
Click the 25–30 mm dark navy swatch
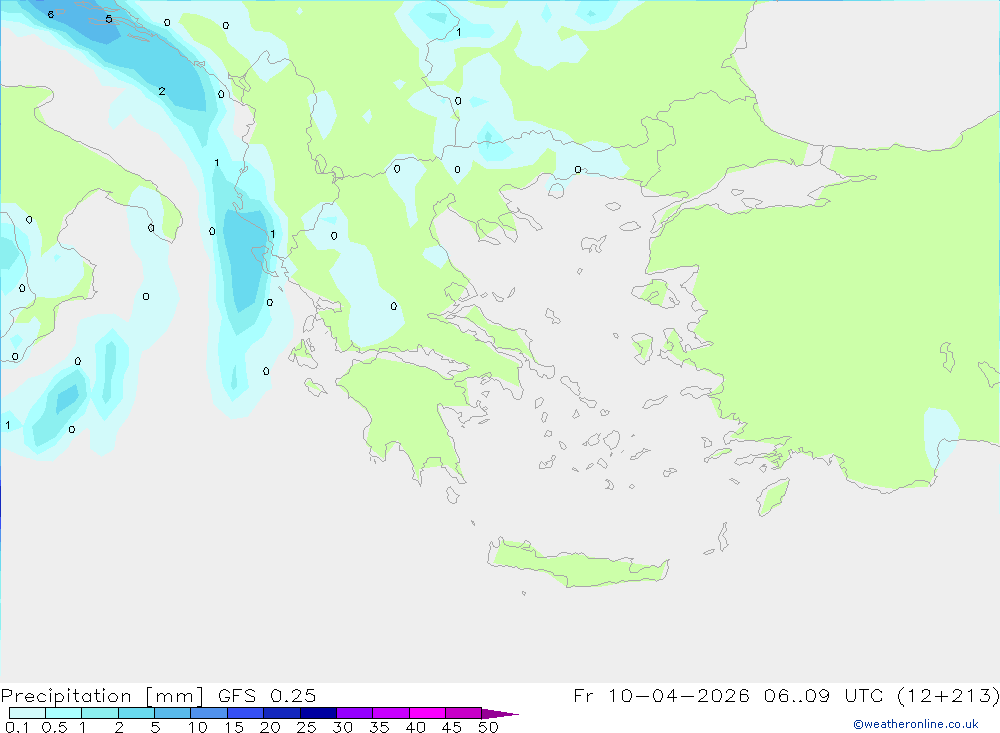(x=318, y=713)
